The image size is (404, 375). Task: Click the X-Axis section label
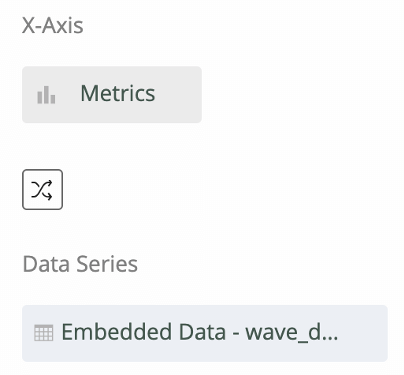(x=52, y=26)
